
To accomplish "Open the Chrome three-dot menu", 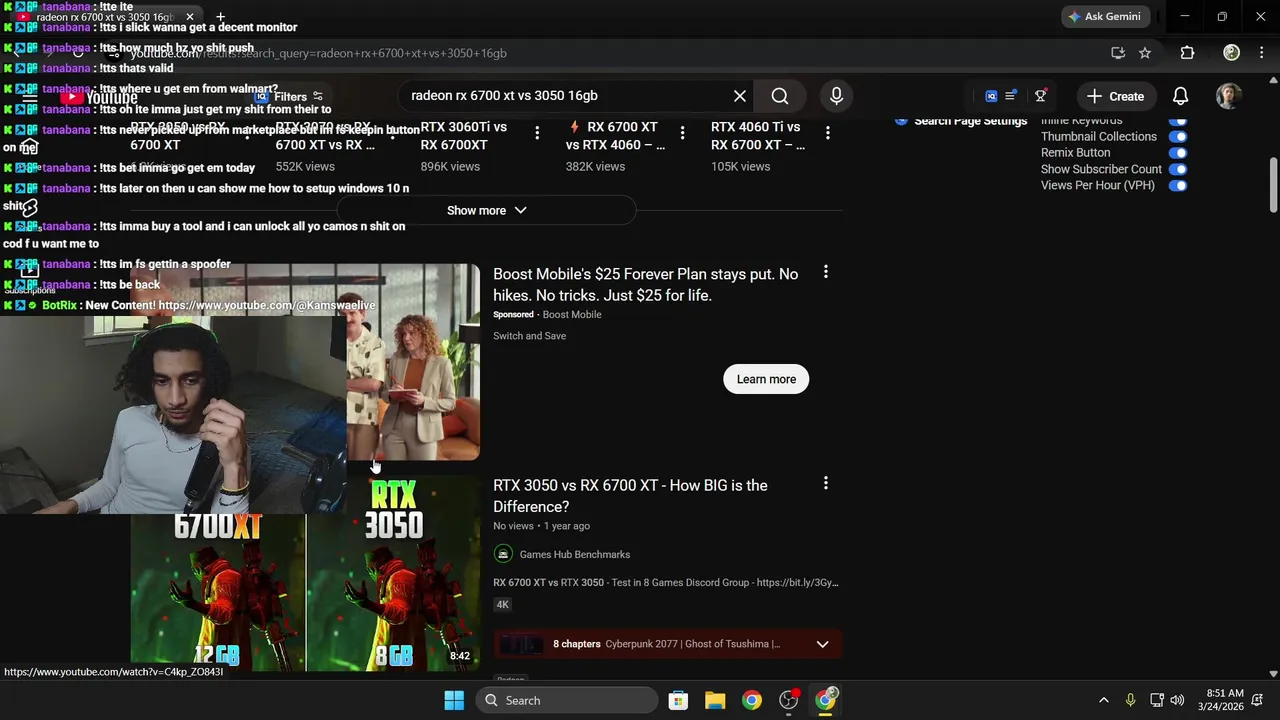I will coord(1262,53).
